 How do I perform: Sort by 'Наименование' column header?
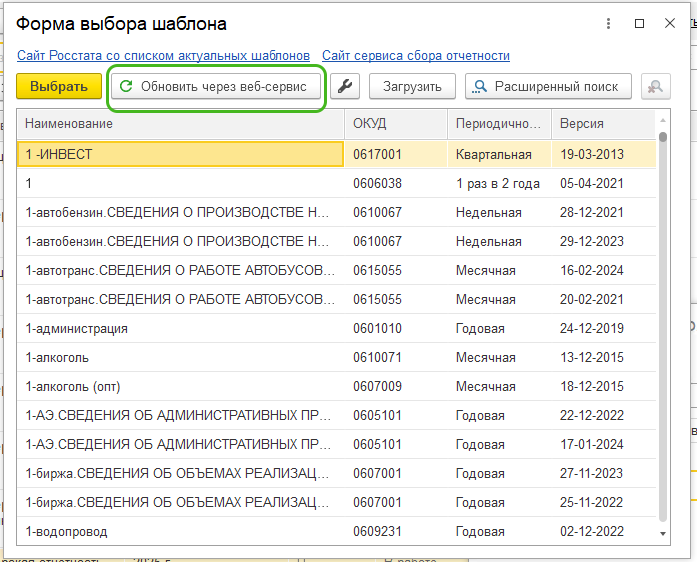point(180,124)
